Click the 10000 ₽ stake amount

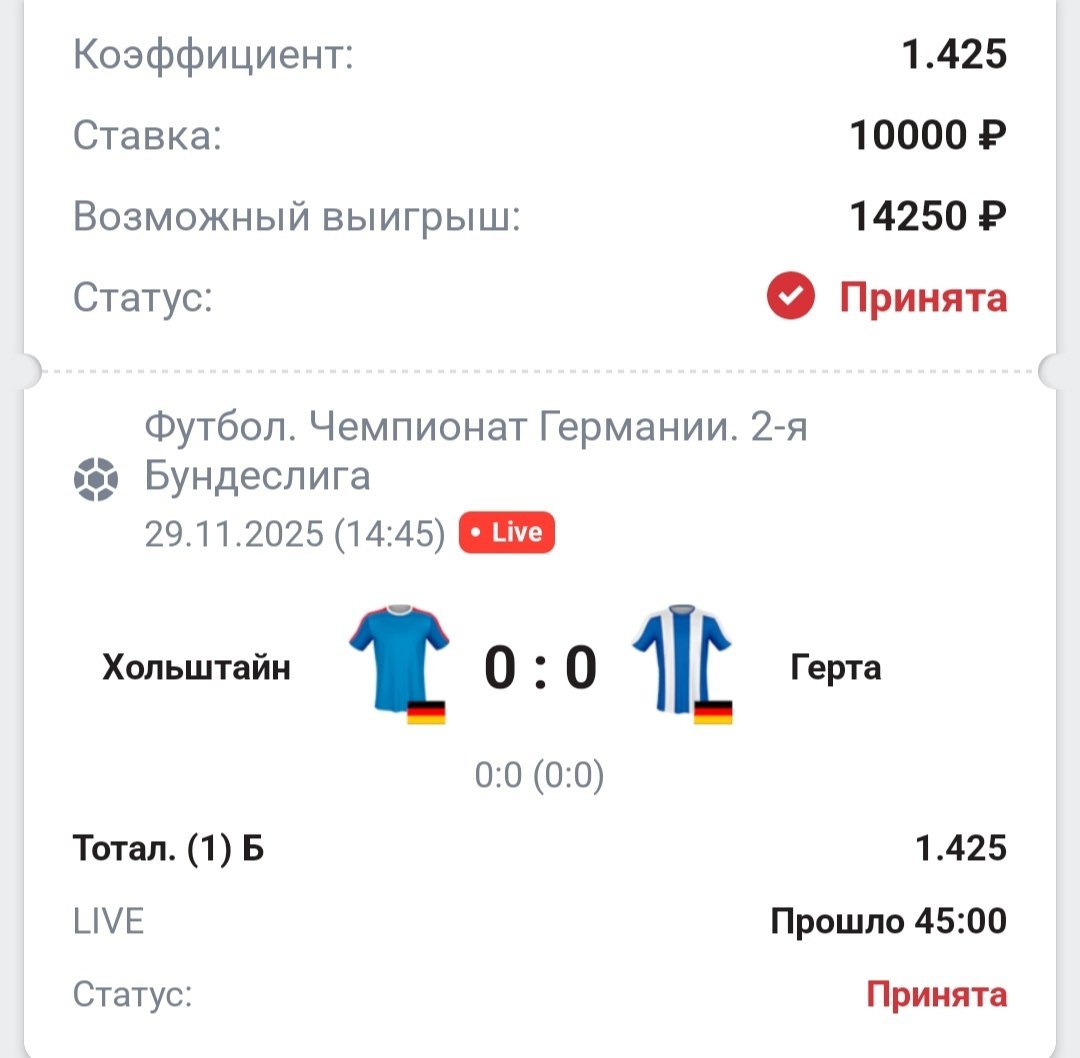point(927,134)
